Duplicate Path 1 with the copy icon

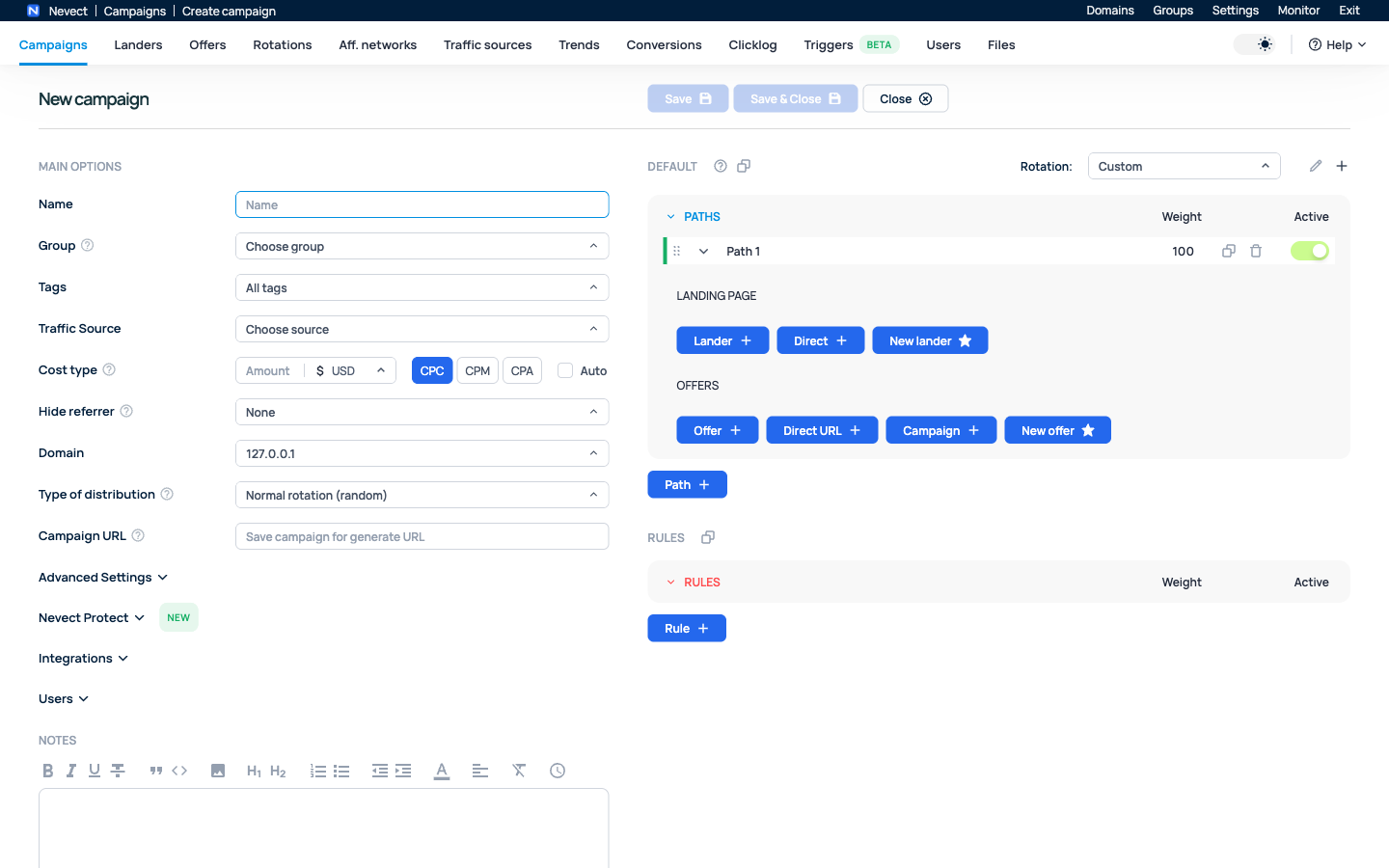click(x=1229, y=251)
